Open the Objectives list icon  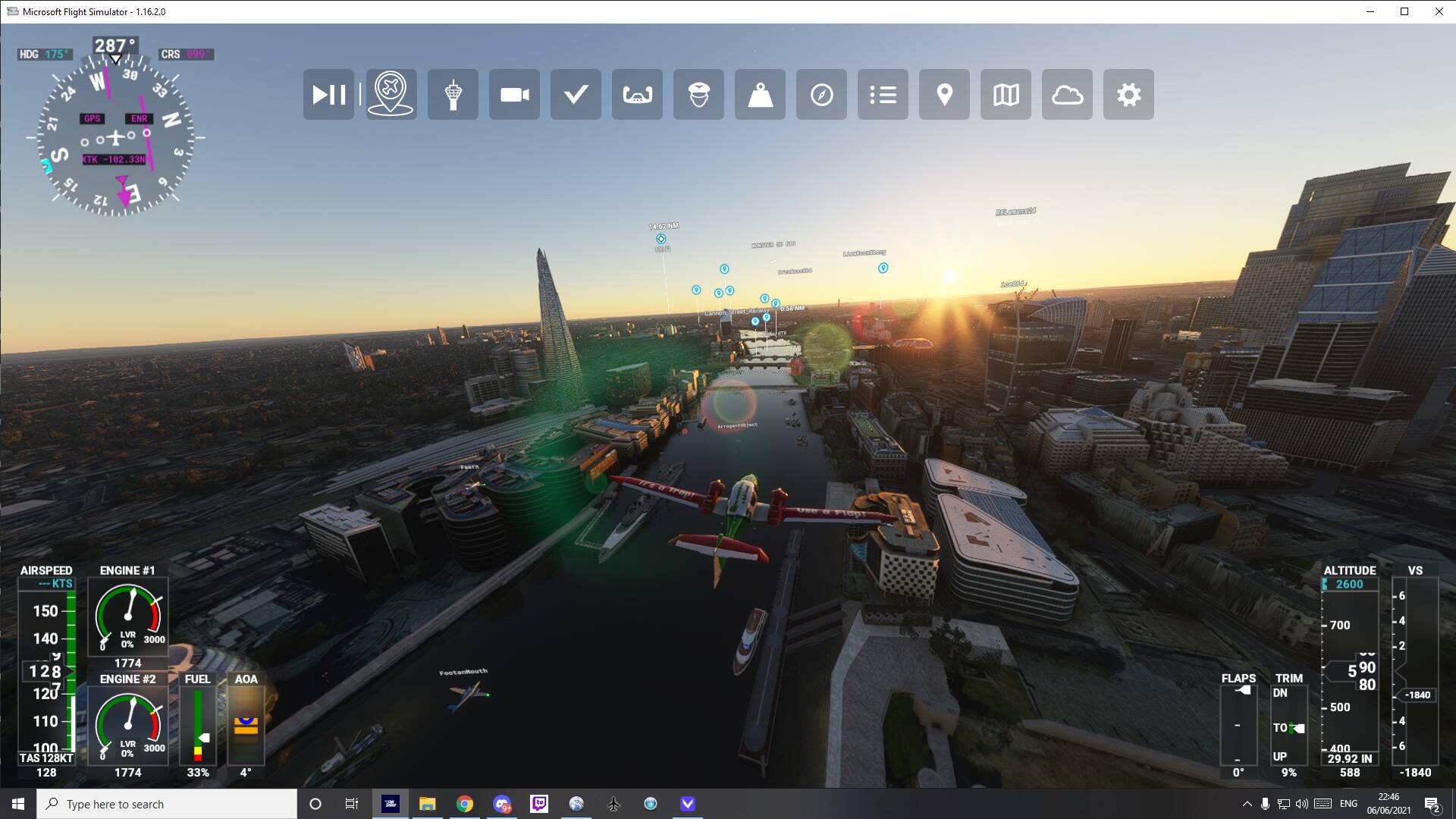coord(883,95)
